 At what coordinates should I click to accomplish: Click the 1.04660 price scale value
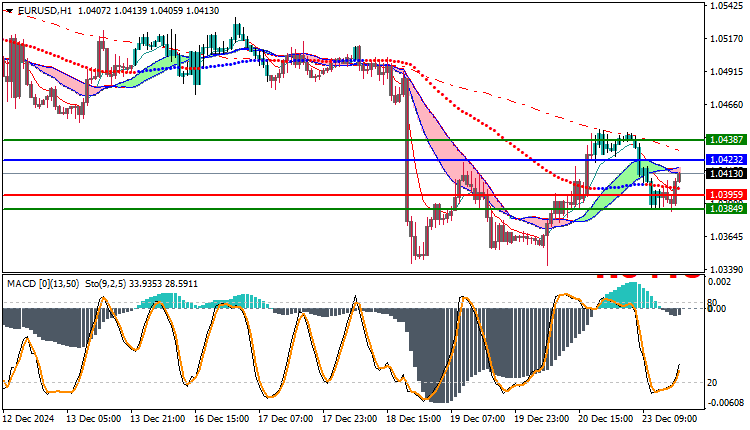tap(727, 105)
